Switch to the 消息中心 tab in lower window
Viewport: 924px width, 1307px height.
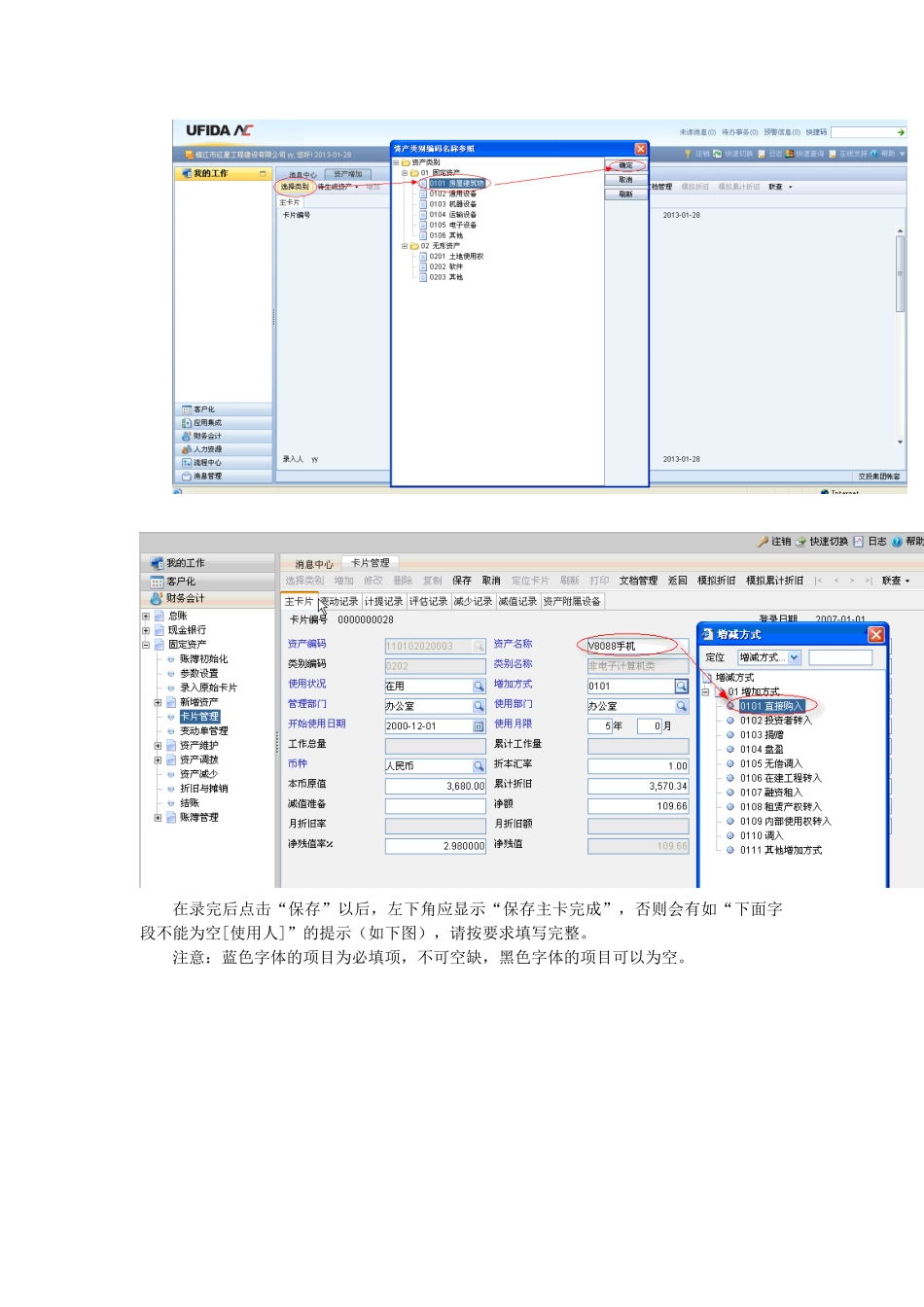point(314,564)
